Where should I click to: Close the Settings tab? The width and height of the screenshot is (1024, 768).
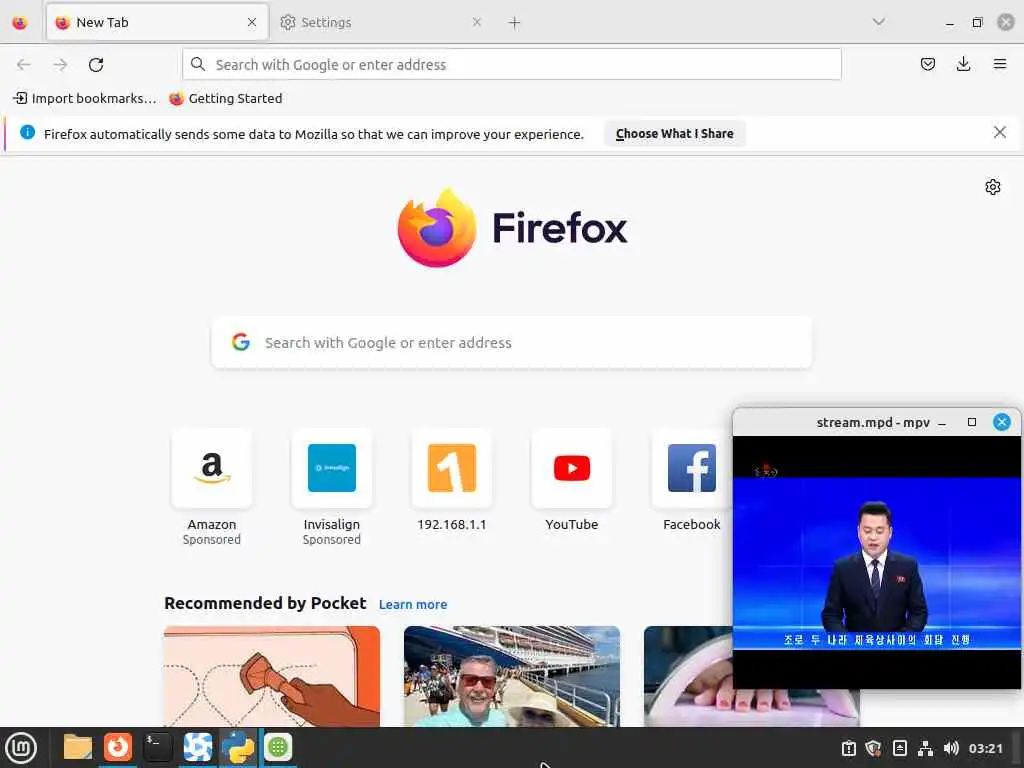click(x=477, y=22)
